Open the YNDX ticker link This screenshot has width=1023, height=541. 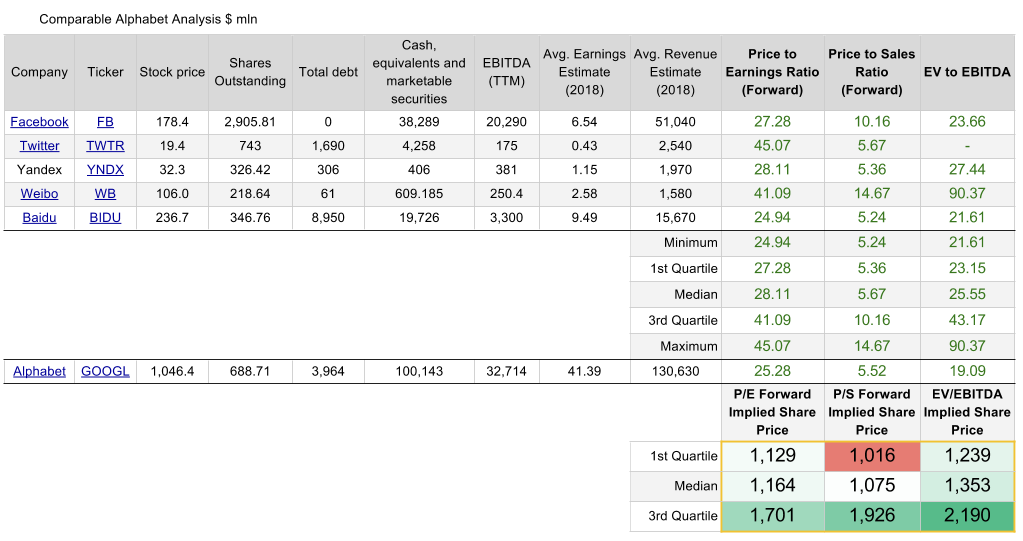click(105, 170)
